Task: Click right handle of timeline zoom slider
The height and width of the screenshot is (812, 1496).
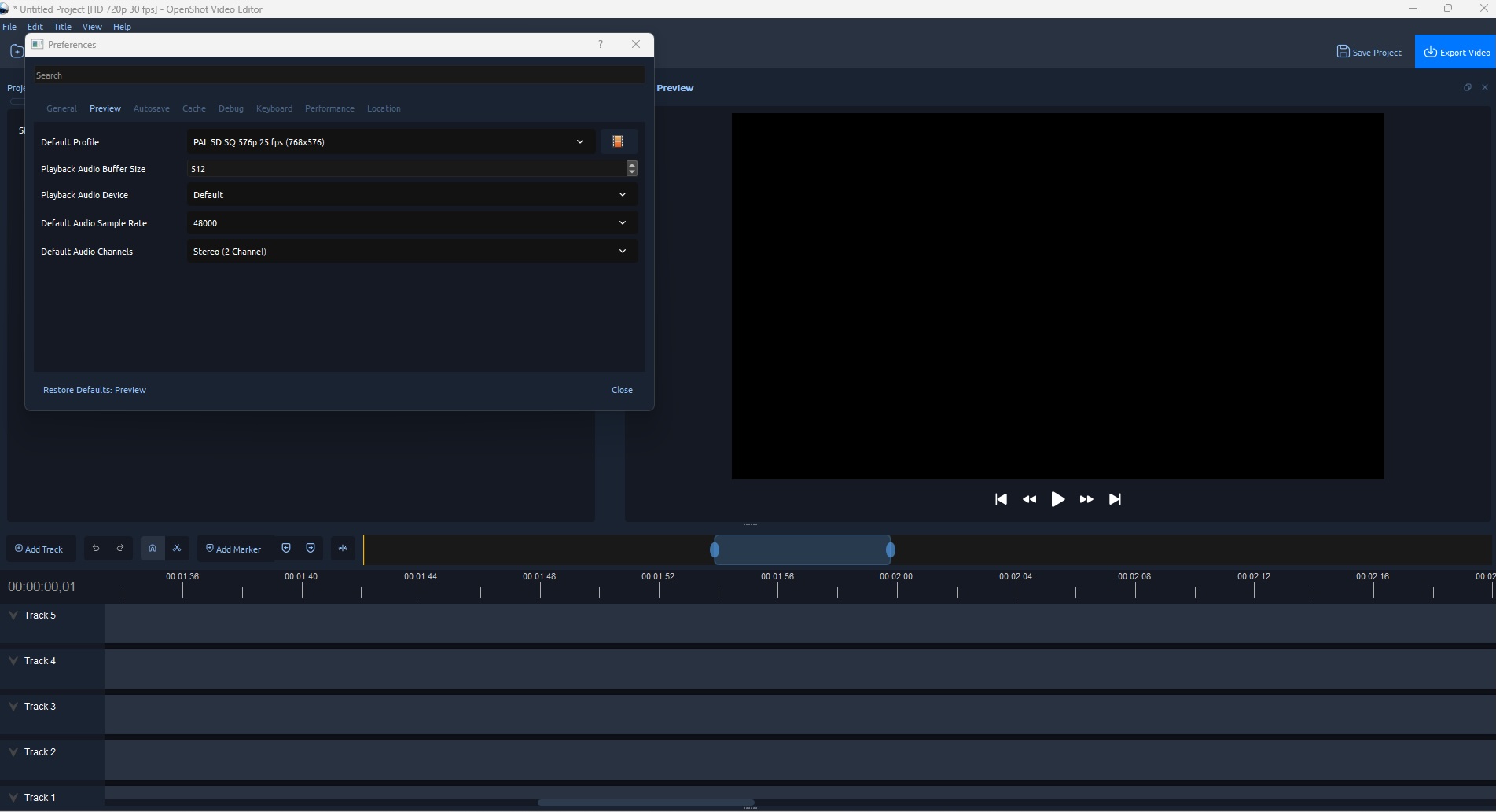Action: point(891,550)
